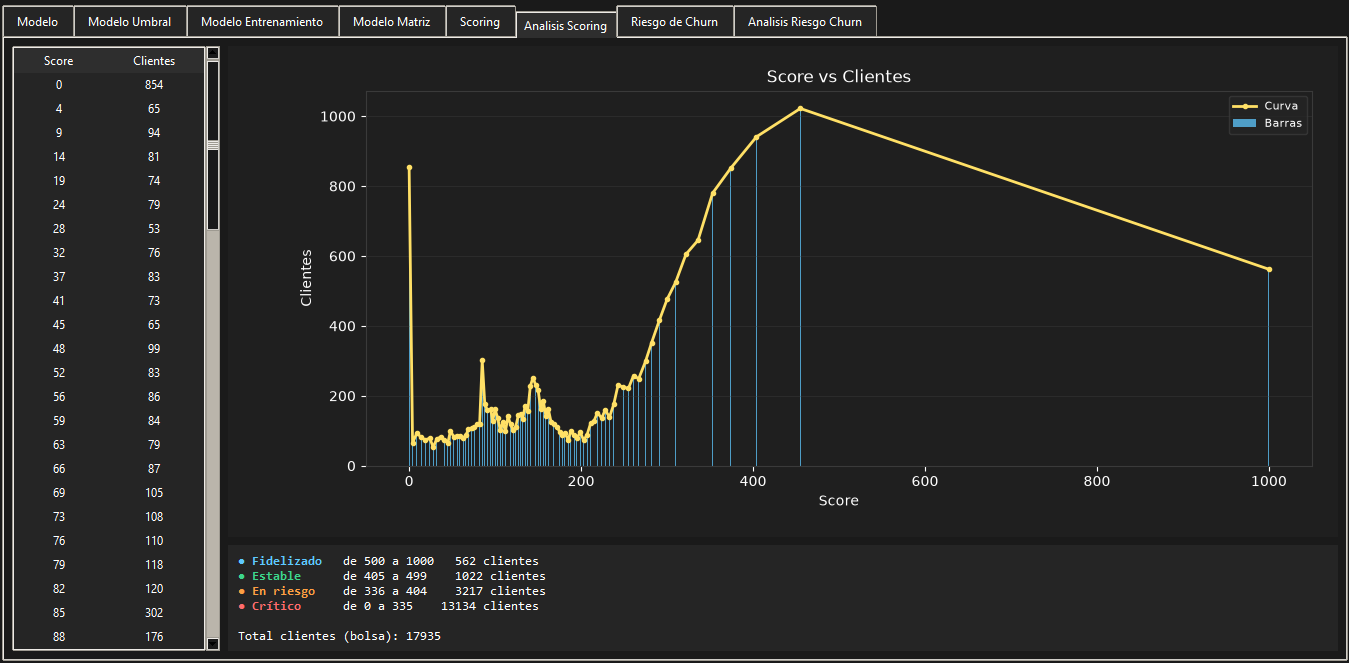
Task: Click the Curva legend line icon
Action: 1244,106
